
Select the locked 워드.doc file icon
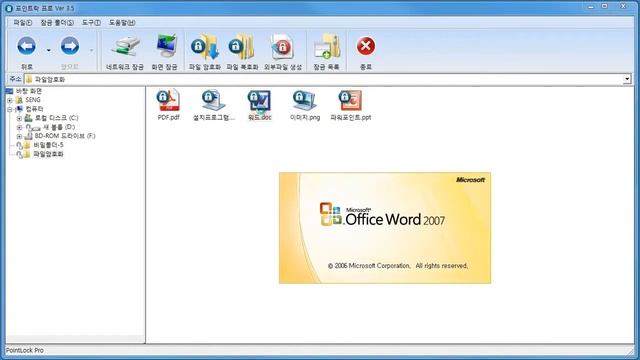coord(259,100)
